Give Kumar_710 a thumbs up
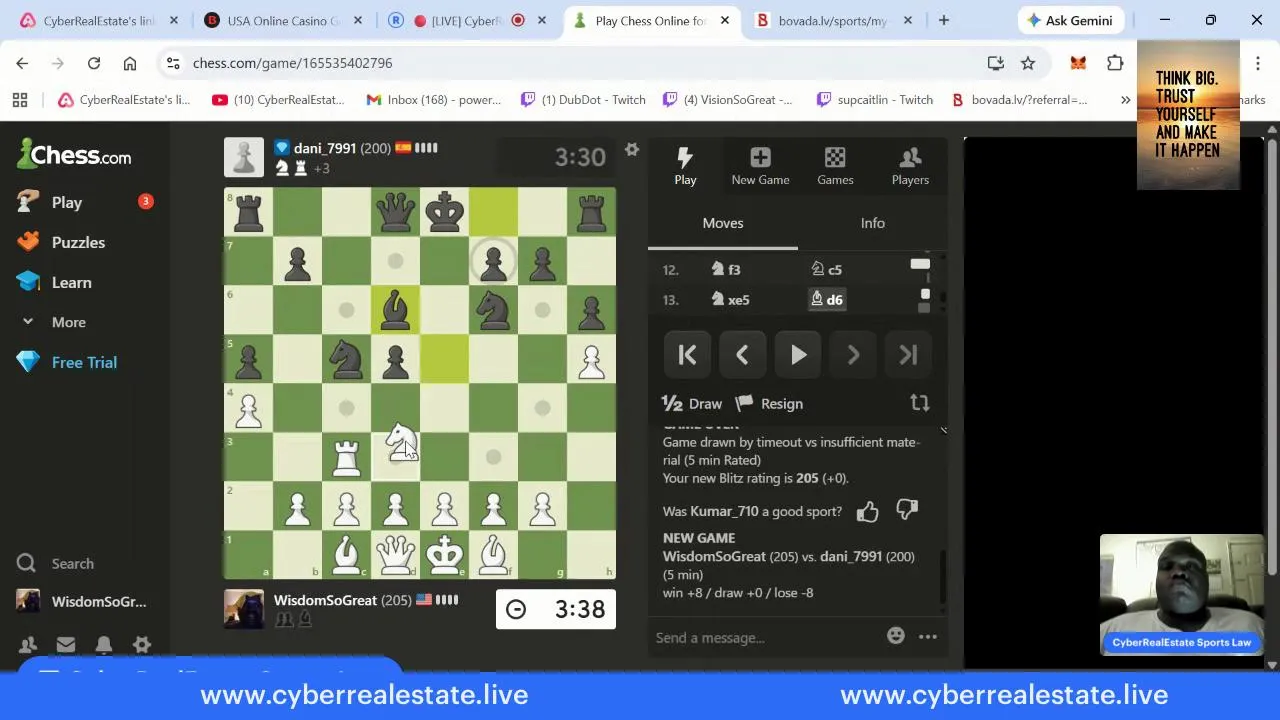This screenshot has height=720, width=1280. [x=867, y=511]
